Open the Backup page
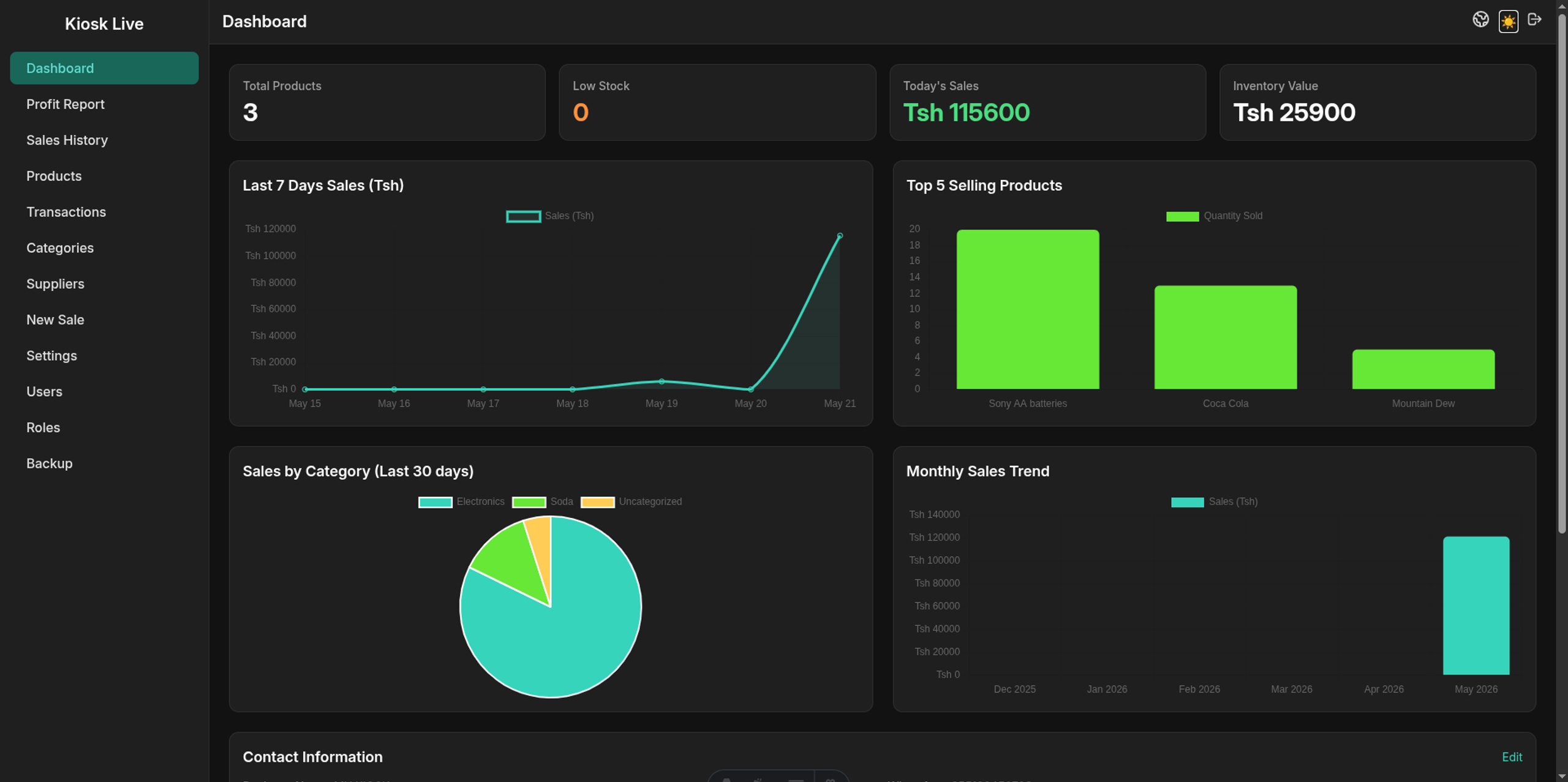 click(x=104, y=464)
